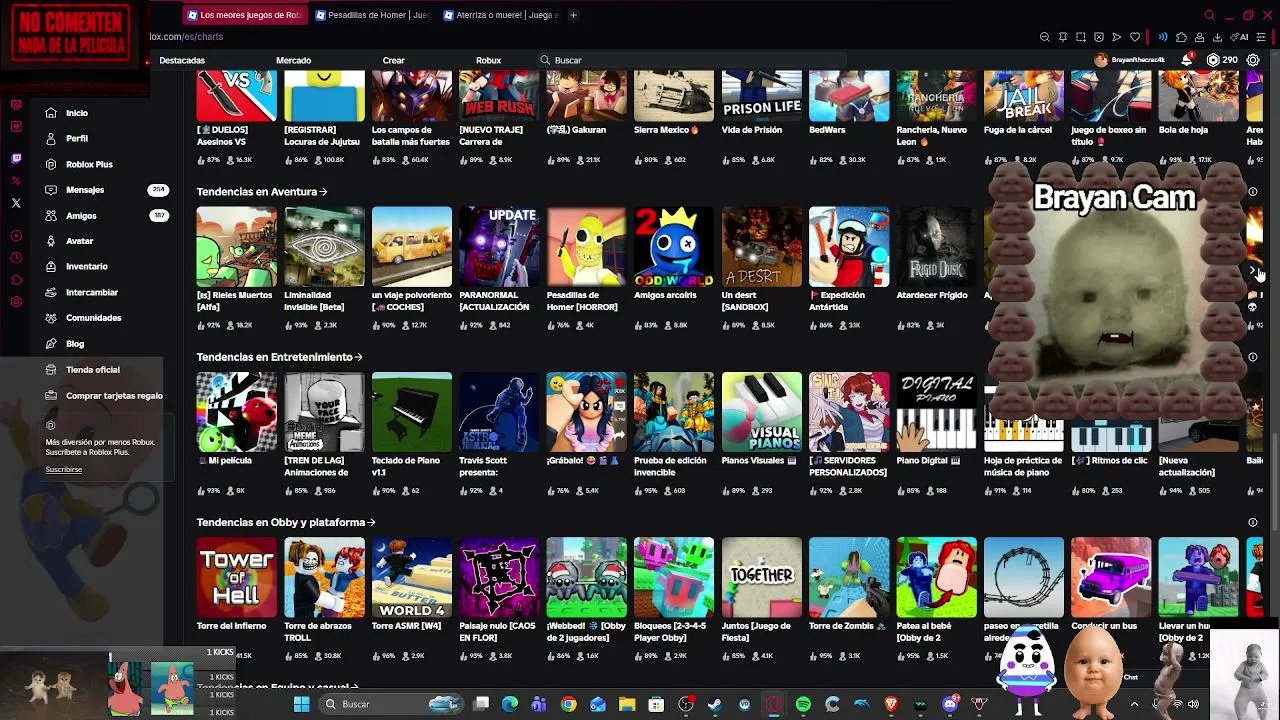The height and width of the screenshot is (720, 1280).
Task: Open Pesadillas de Homer [HORROR] thumbnail
Action: click(x=586, y=246)
